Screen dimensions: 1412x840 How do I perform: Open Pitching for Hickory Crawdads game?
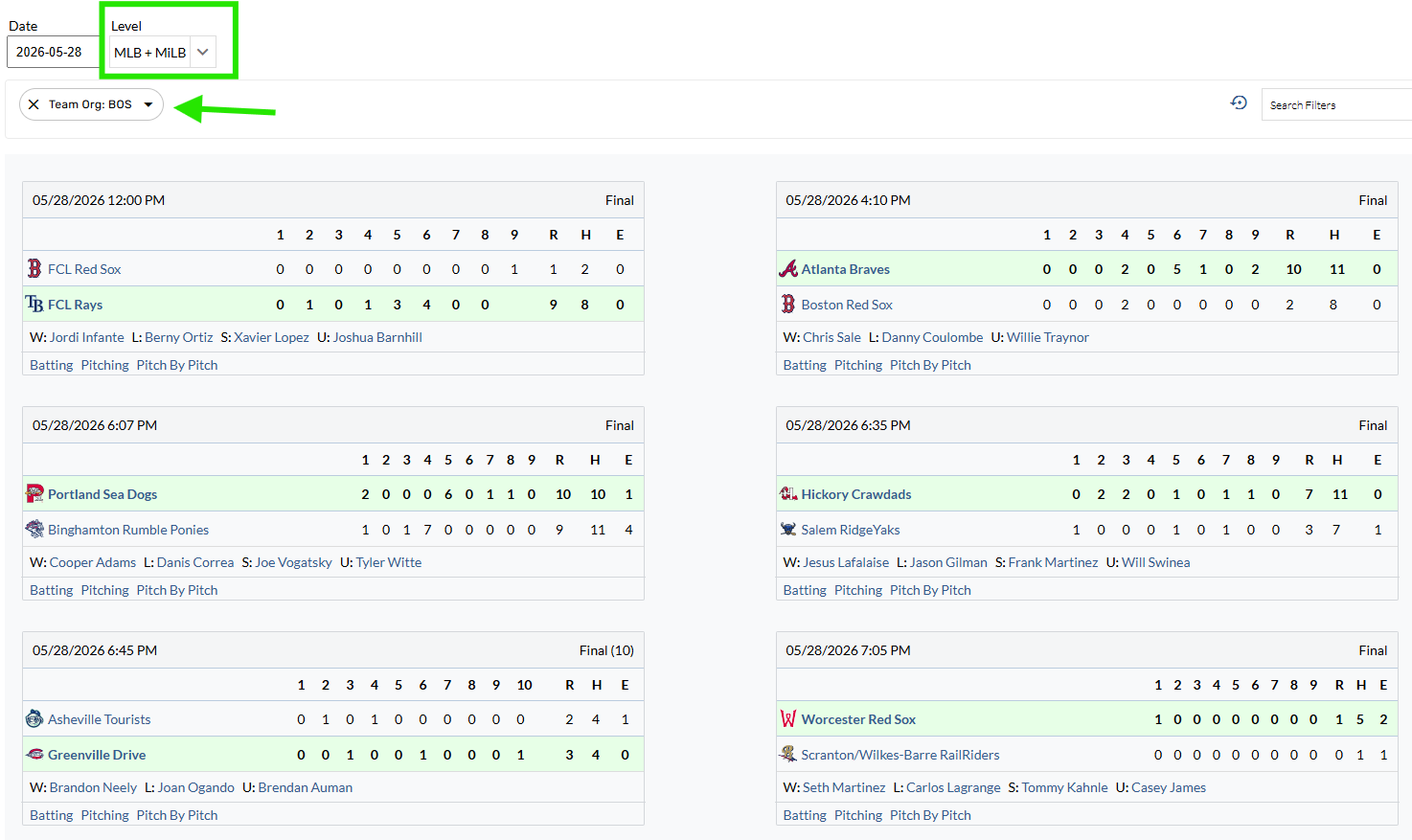858,590
